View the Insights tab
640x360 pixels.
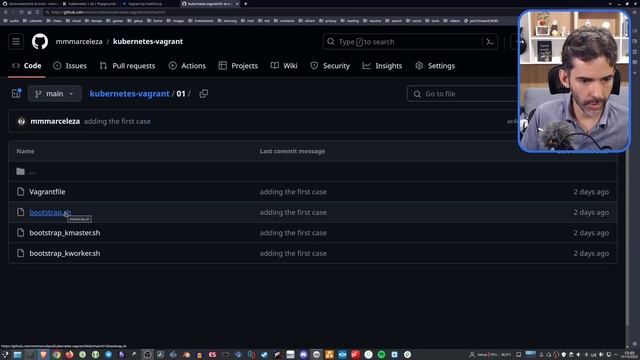382,66
